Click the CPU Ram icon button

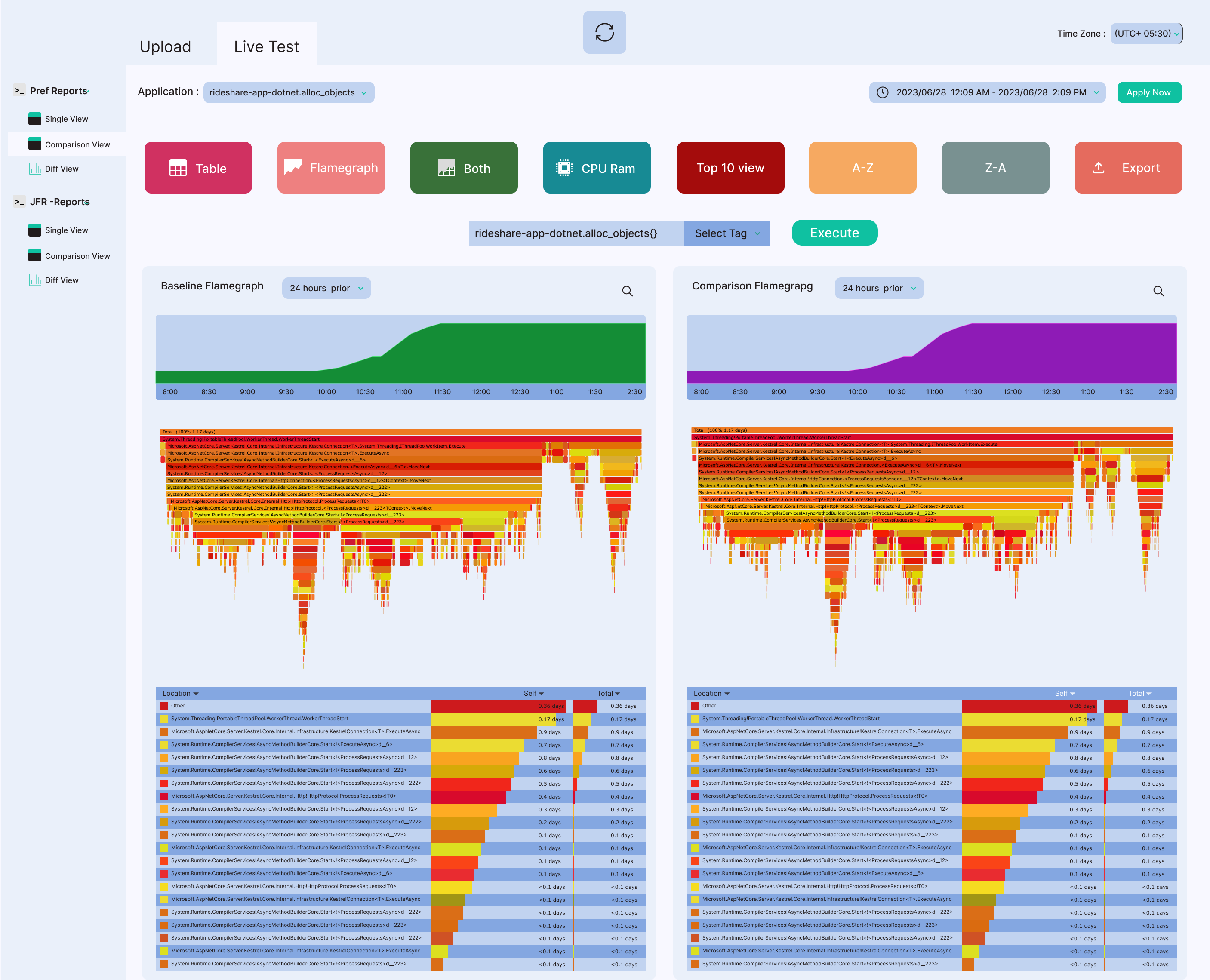pyautogui.click(x=597, y=167)
